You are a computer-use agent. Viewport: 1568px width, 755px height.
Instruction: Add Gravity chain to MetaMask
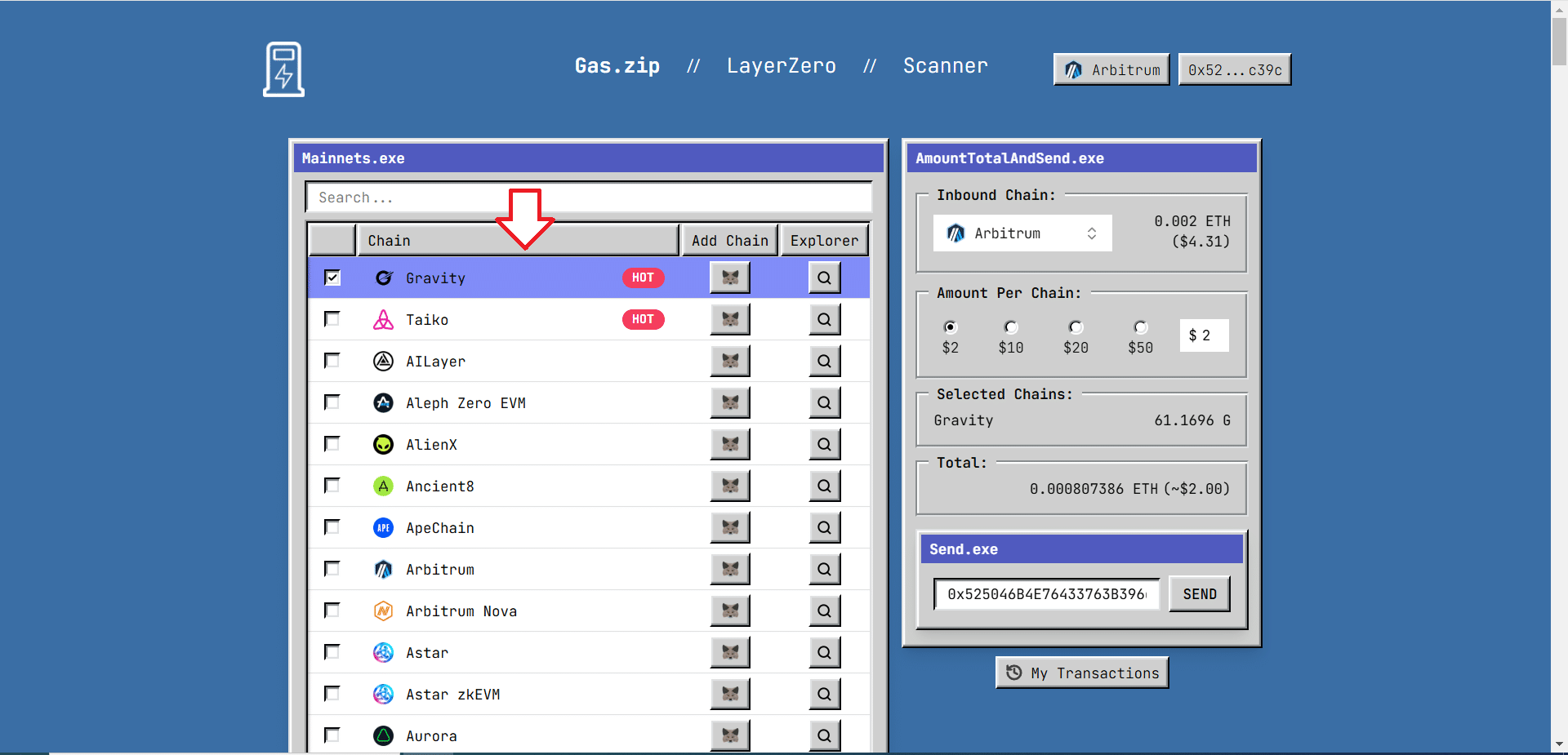[x=730, y=278]
